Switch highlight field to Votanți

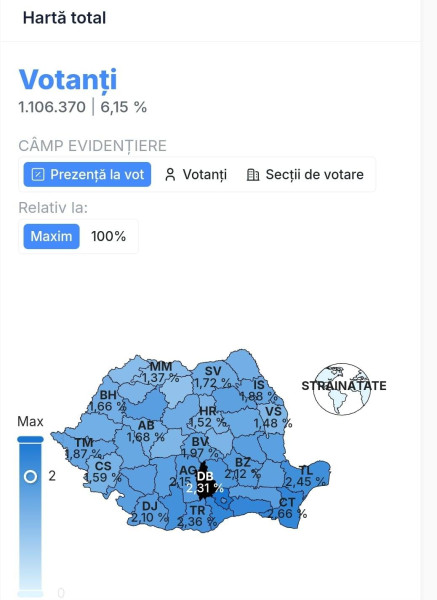click(x=196, y=174)
